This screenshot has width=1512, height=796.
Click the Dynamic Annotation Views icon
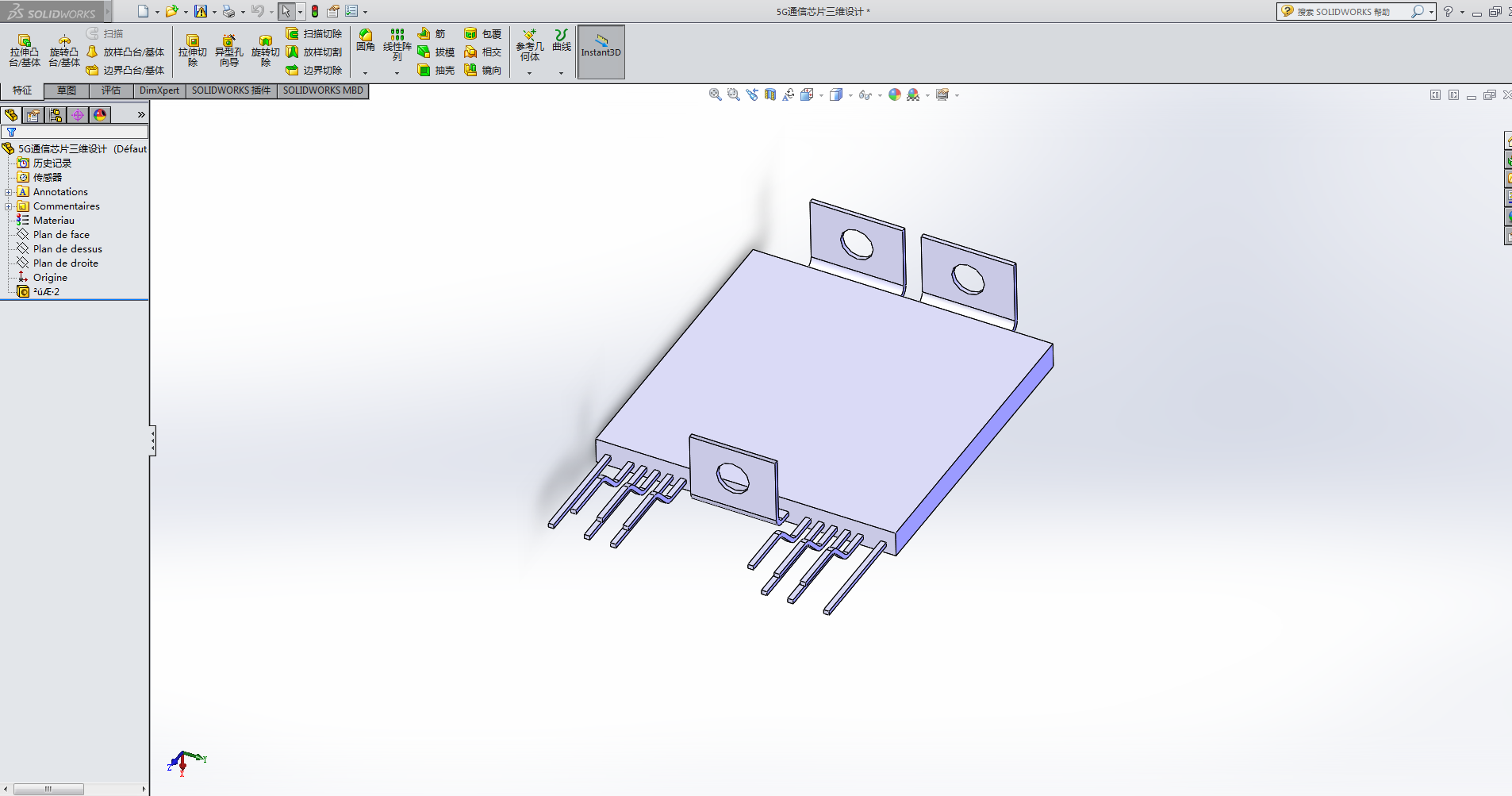click(x=789, y=95)
